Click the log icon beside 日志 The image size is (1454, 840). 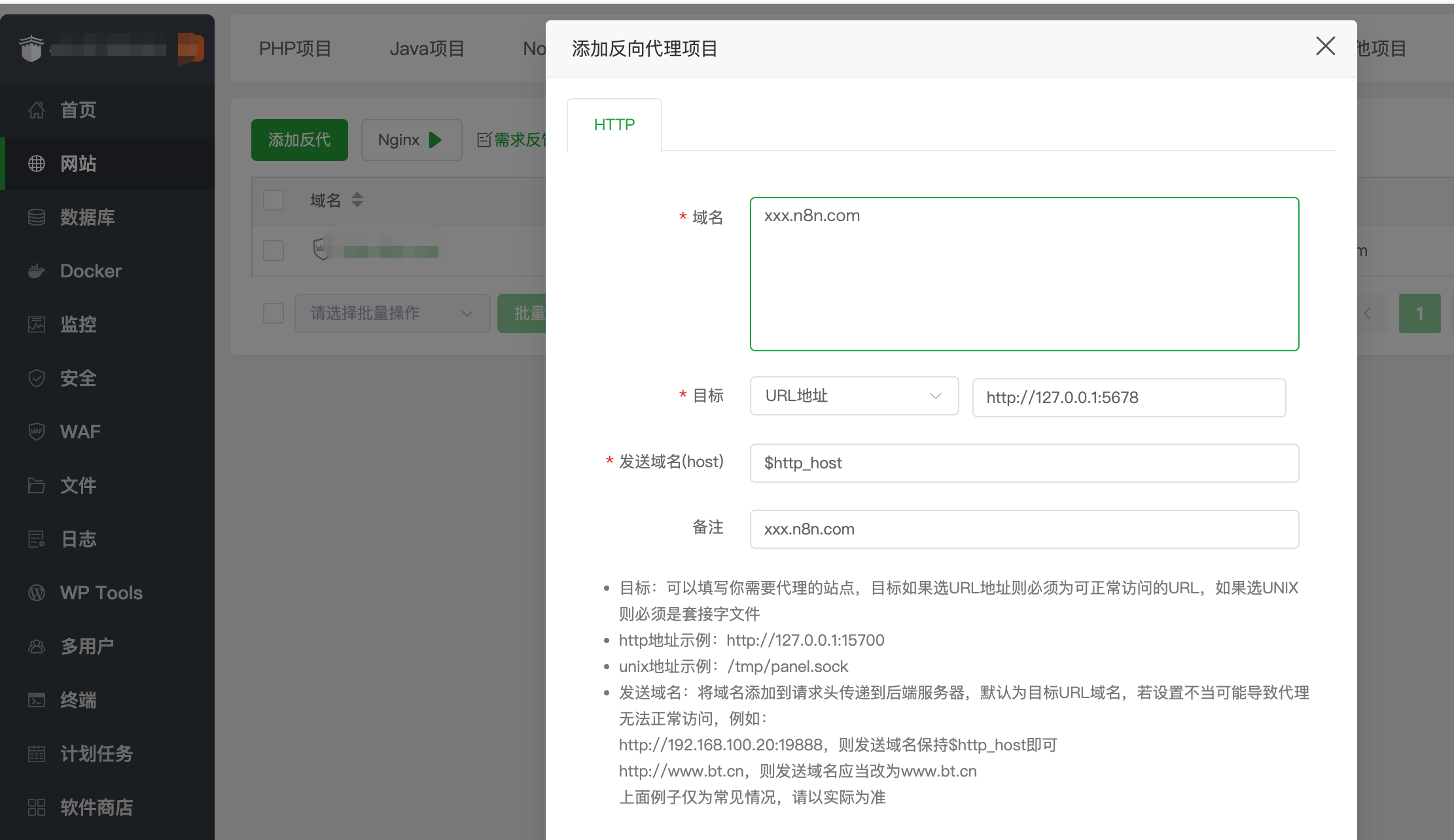(37, 539)
